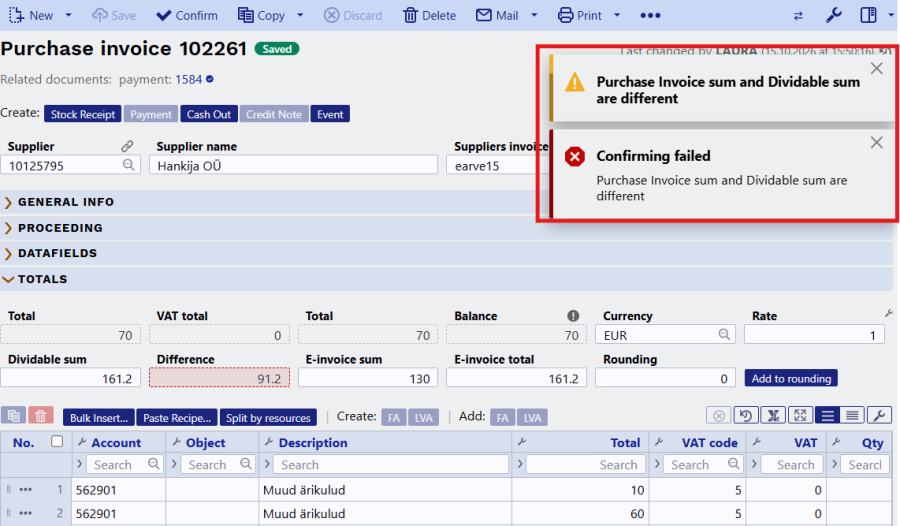This screenshot has width=900, height=526.
Task: Open payment link 1584
Action: 189,79
